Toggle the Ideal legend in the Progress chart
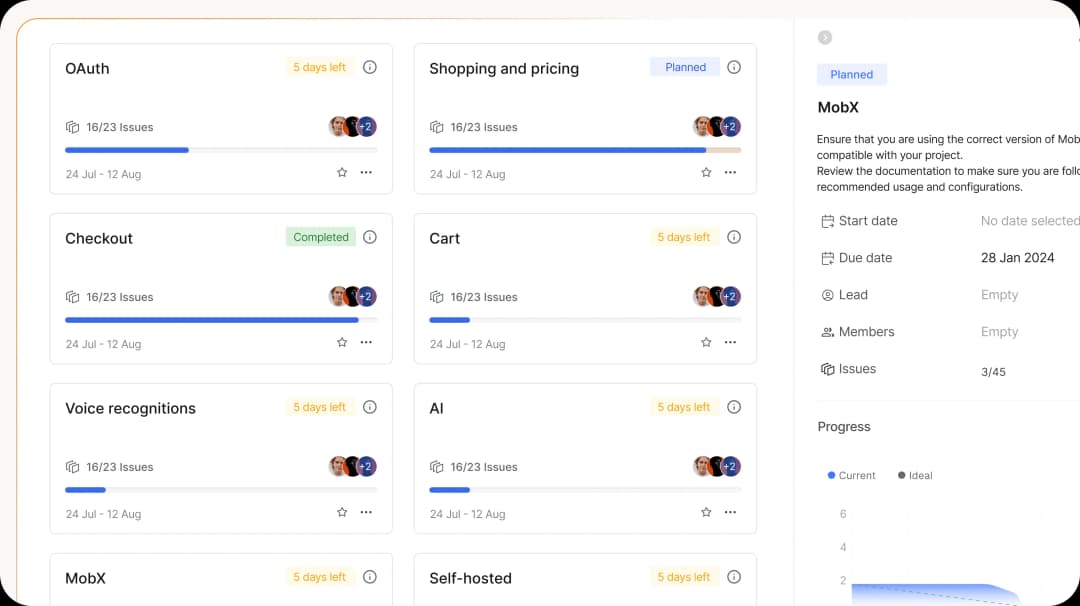 point(914,475)
